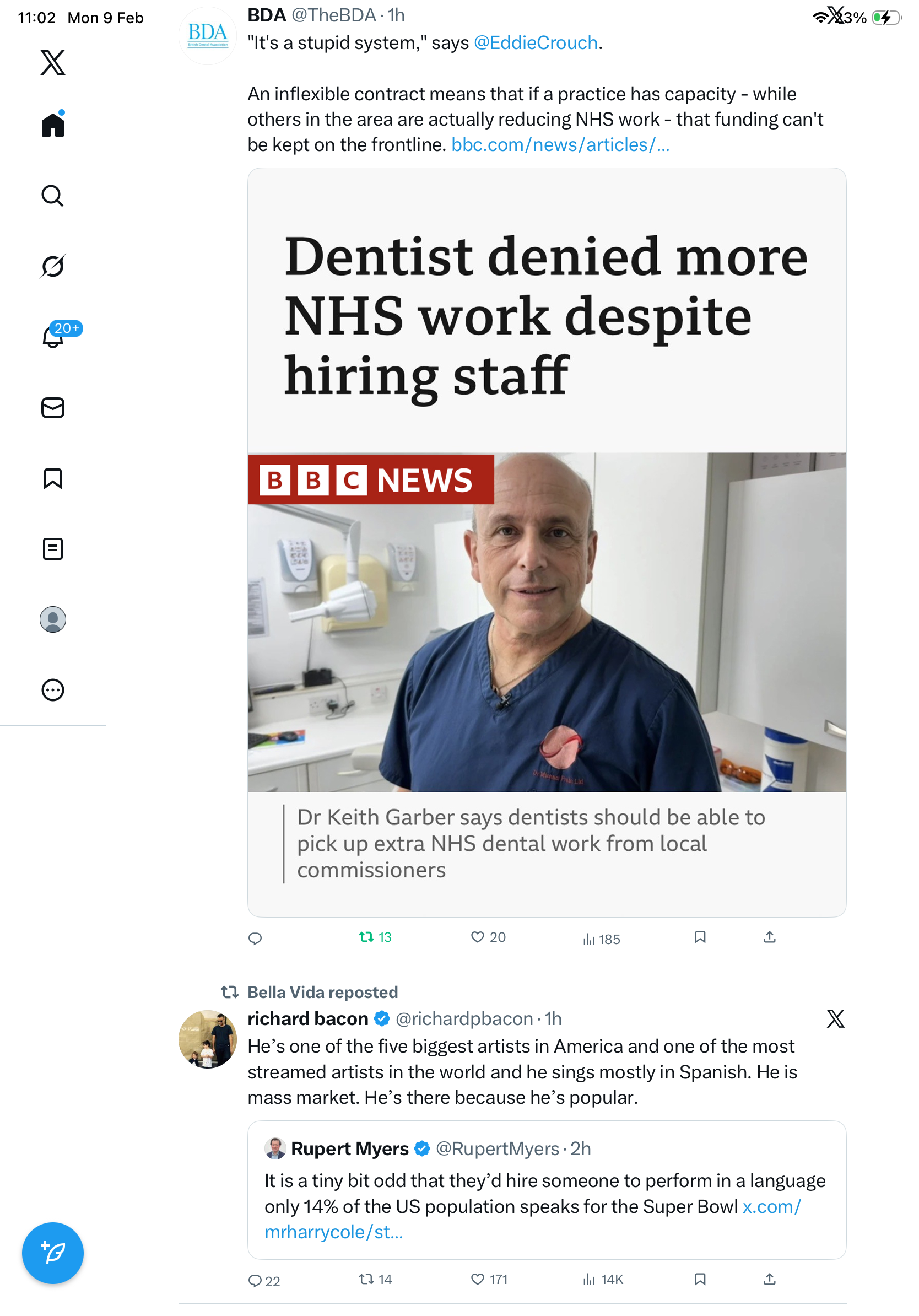
Task: Open Grok from the sidebar
Action: coord(53,266)
